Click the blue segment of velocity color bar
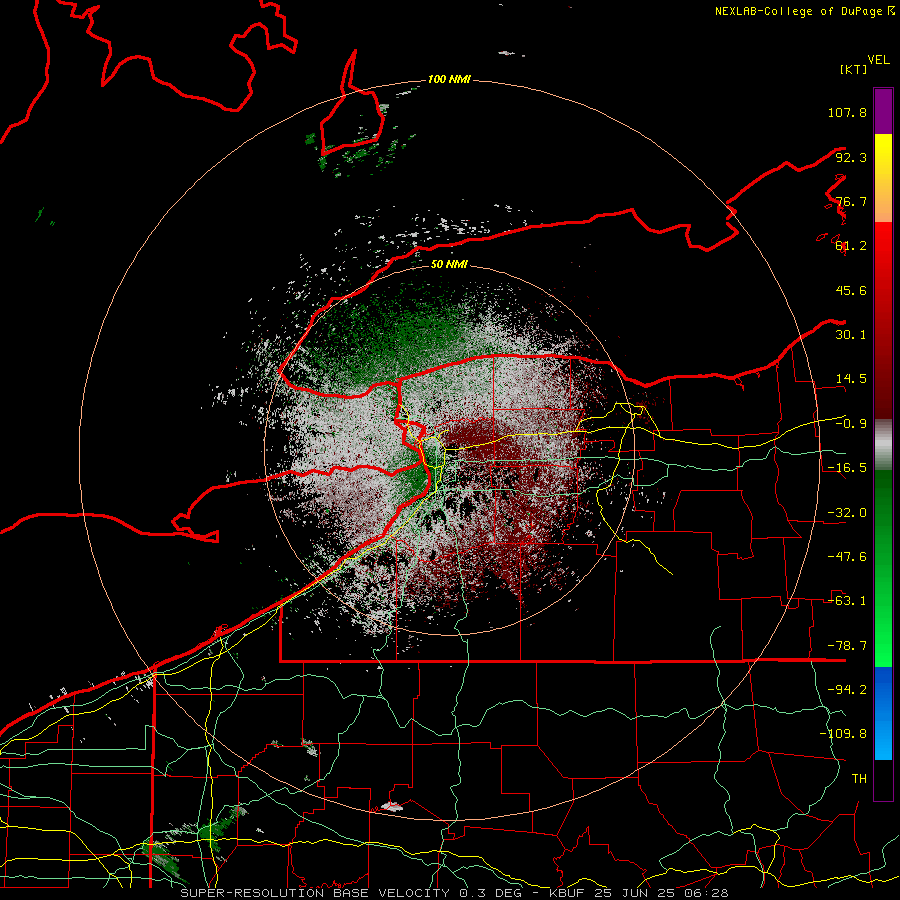The height and width of the screenshot is (900, 900). [883, 713]
